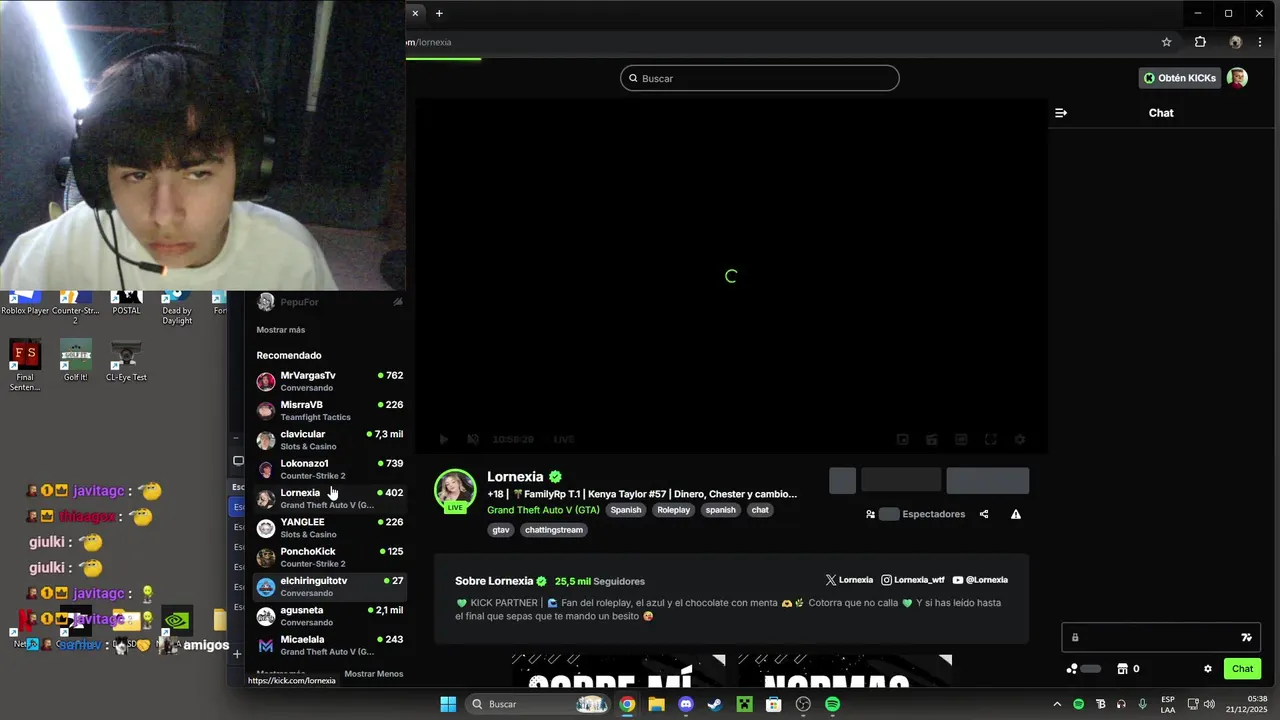The width and height of the screenshot is (1280, 720).
Task: Open CL-Eye Test desktop shortcut
Action: pyautogui.click(x=126, y=361)
